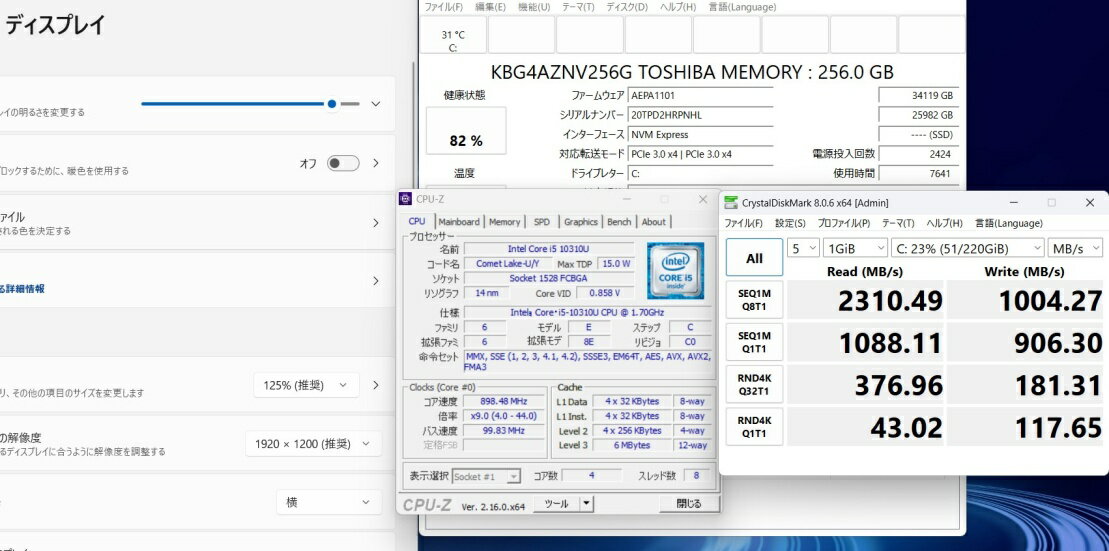Image resolution: width=1109 pixels, height=551 pixels.
Task: Open the 1GiB test size dropdown
Action: click(854, 247)
